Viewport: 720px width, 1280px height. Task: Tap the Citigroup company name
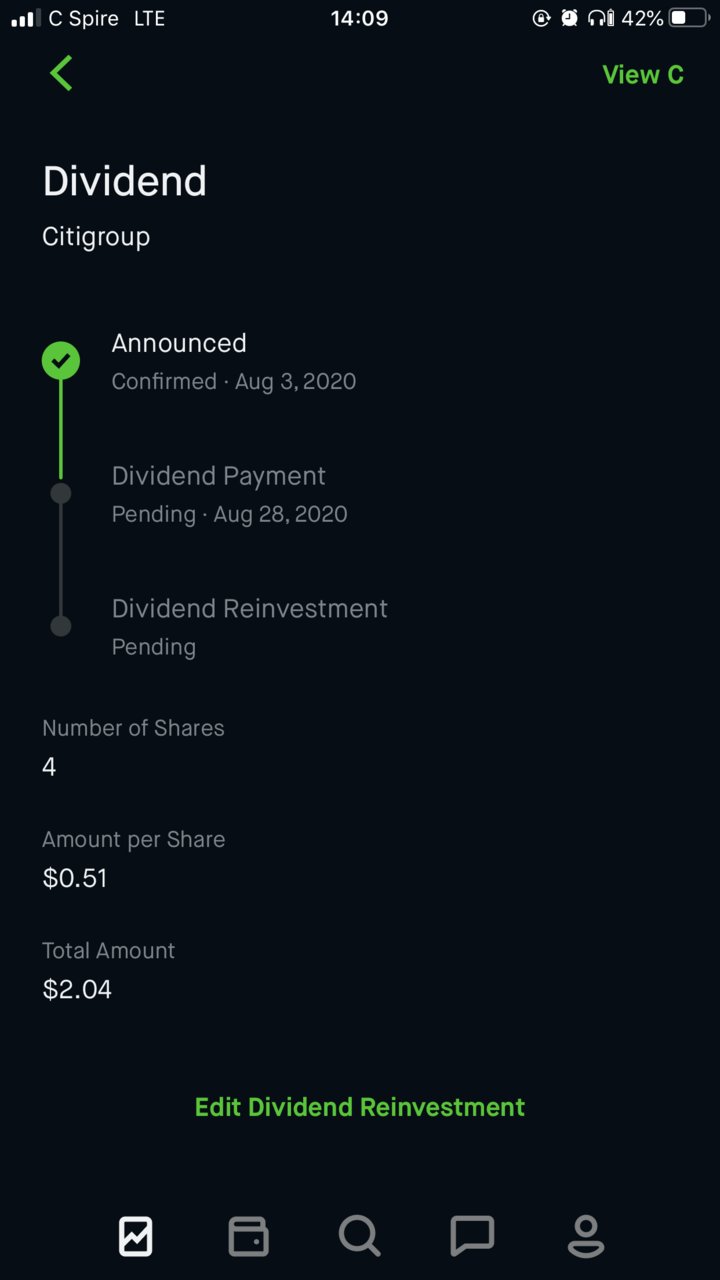point(96,237)
